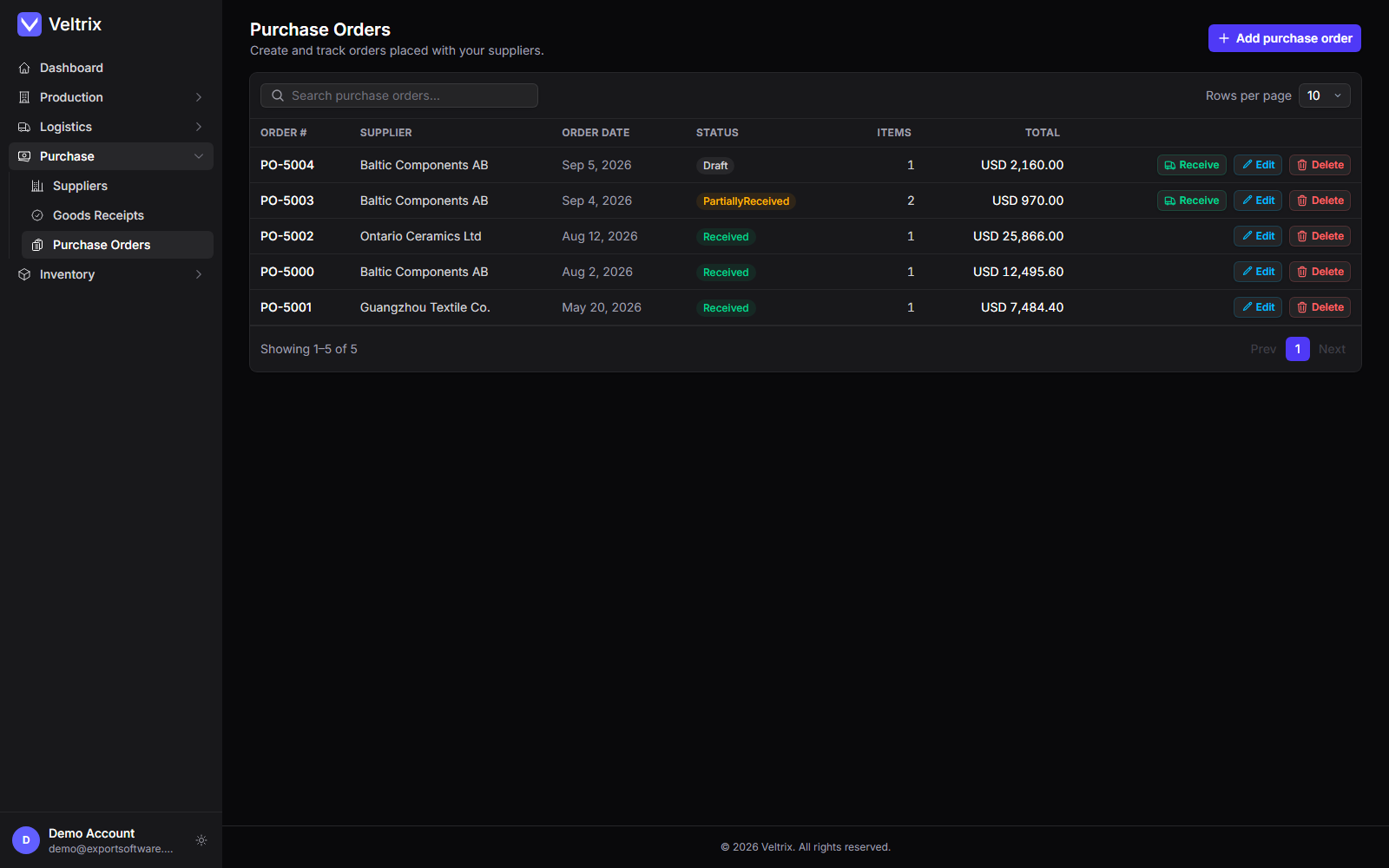Click the Received badge for PO-5002

[726, 237]
